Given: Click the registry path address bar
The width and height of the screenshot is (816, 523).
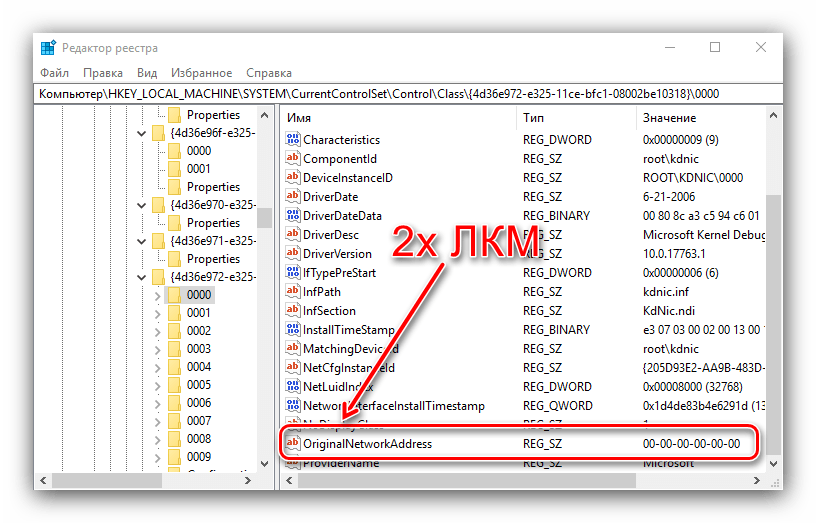Looking at the screenshot, I should (400, 94).
